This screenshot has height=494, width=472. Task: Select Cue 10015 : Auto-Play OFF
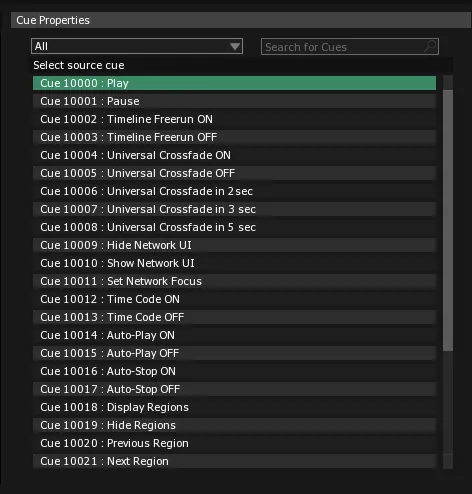point(234,353)
